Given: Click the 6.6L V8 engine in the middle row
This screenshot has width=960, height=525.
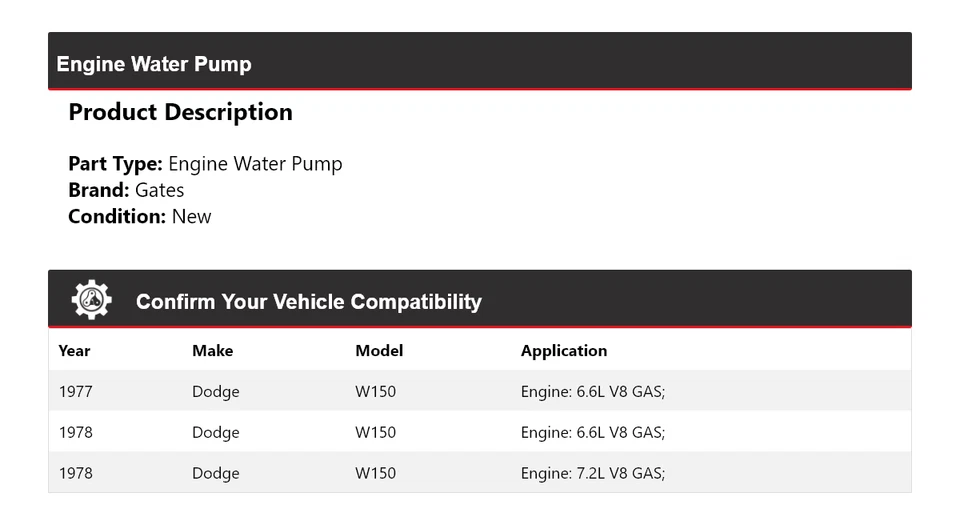Looking at the screenshot, I should pyautogui.click(x=592, y=433).
